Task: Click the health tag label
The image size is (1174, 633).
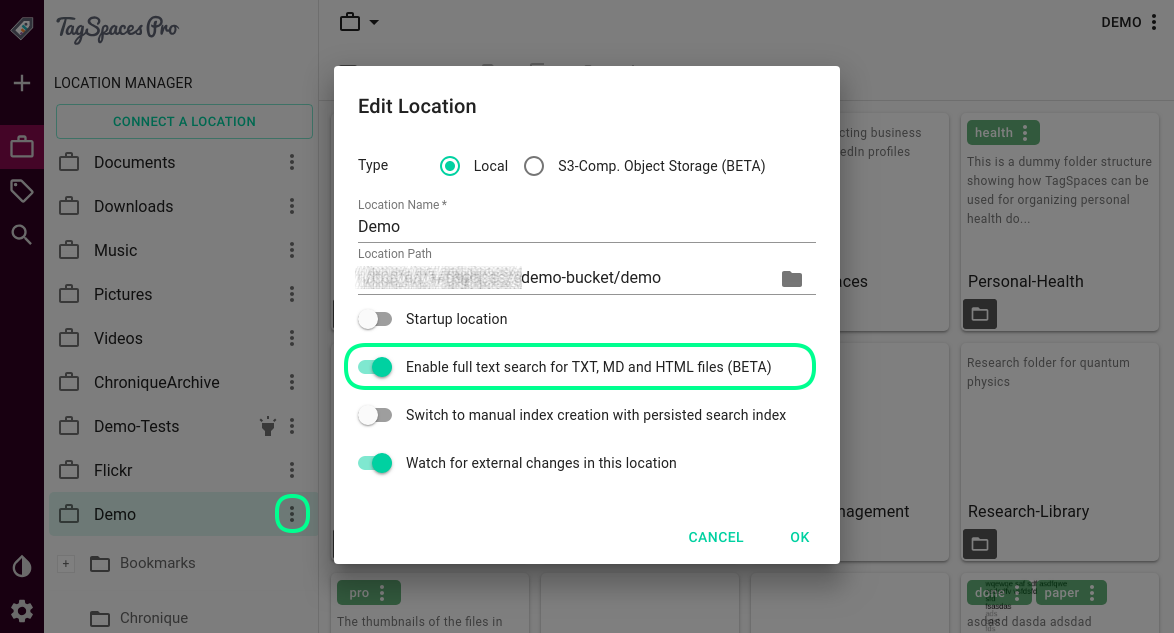Action: point(994,133)
